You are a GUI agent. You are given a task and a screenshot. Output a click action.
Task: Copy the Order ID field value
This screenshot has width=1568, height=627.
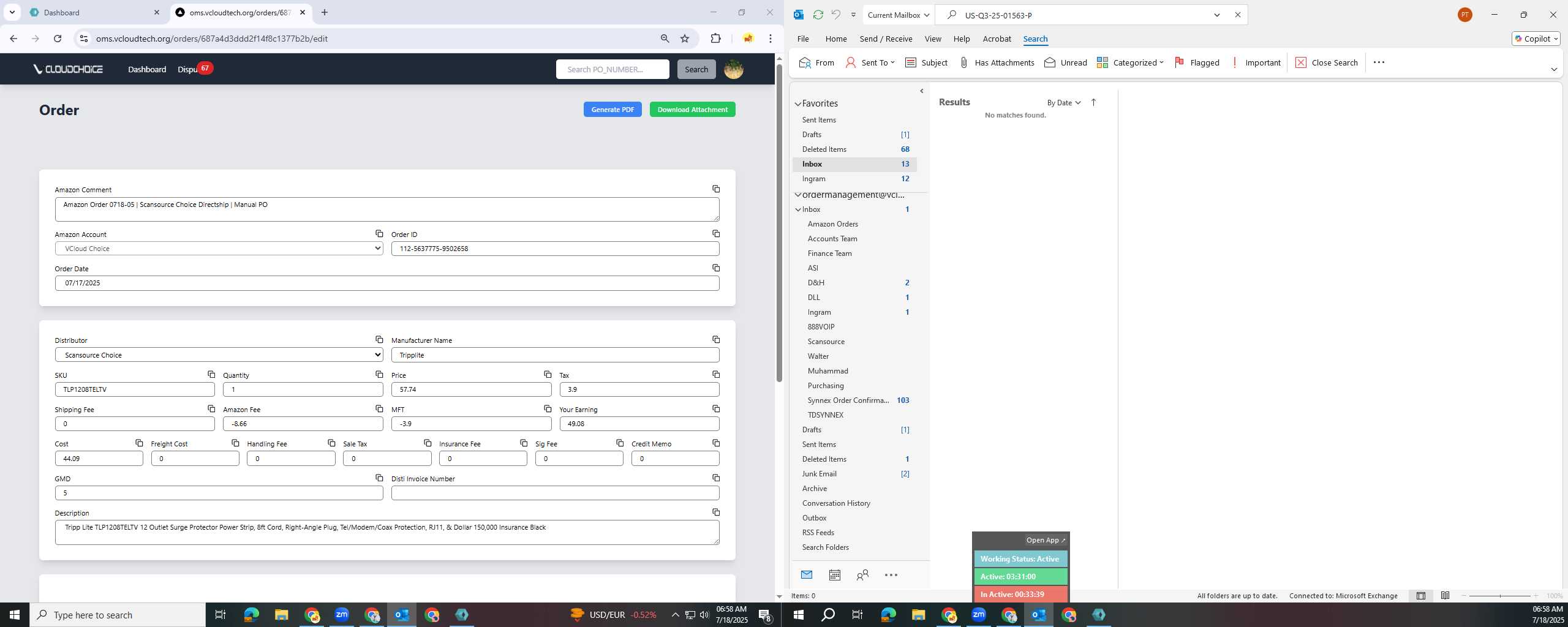[715, 234]
